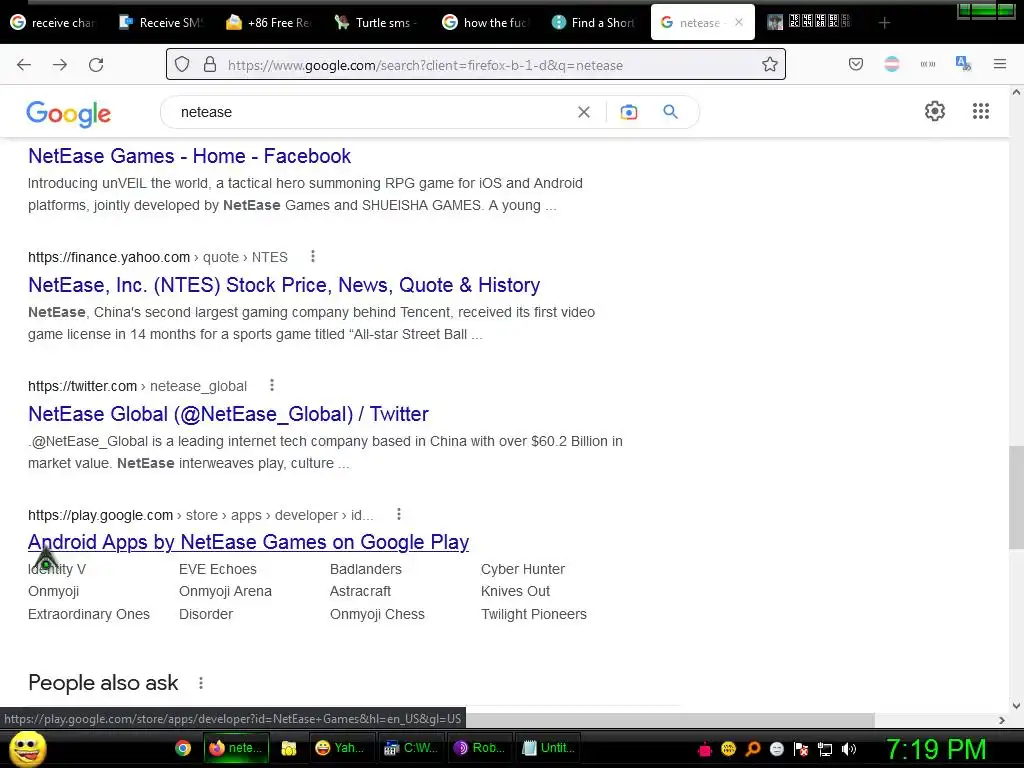Open Android Apps by NetEase Games link

(248, 542)
